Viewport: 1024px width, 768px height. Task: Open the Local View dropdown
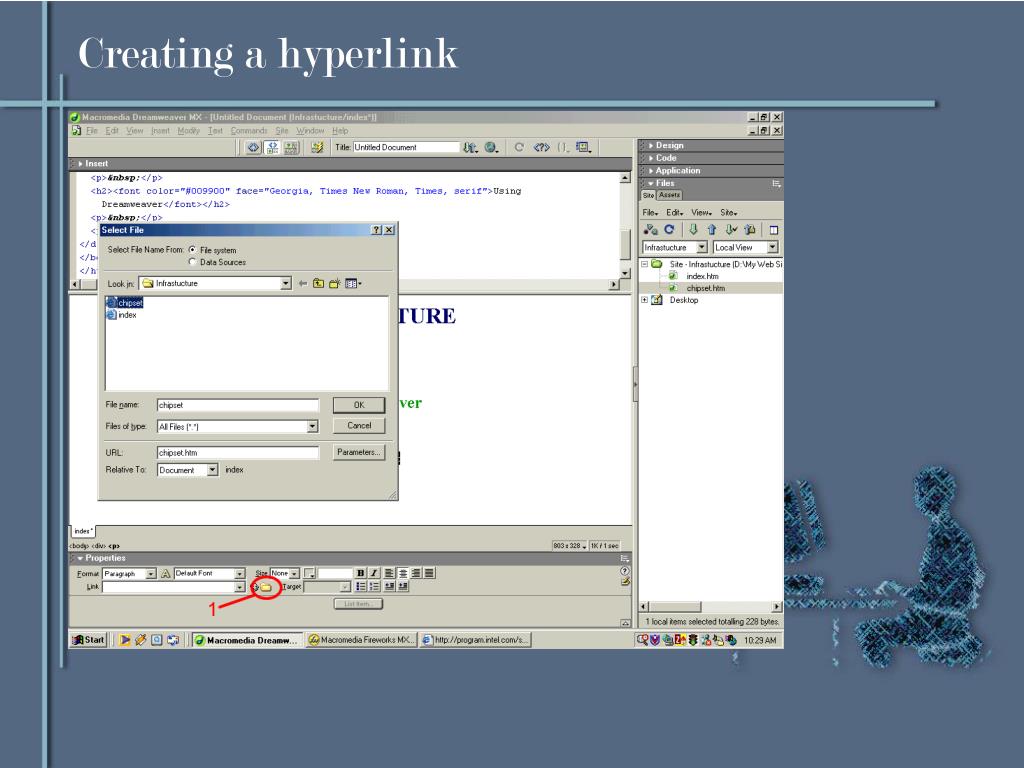pos(773,248)
